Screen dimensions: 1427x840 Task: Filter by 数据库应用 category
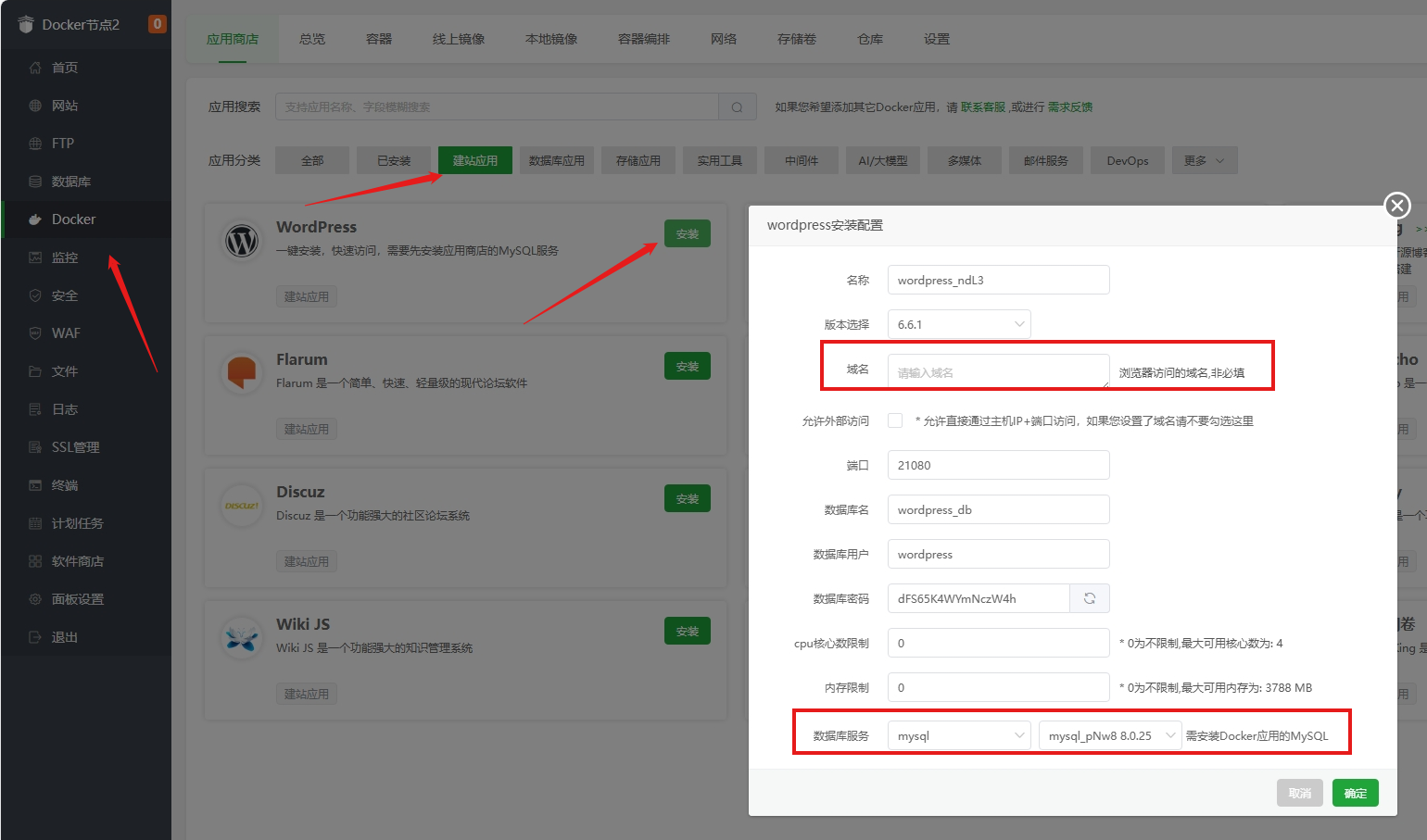coord(557,160)
